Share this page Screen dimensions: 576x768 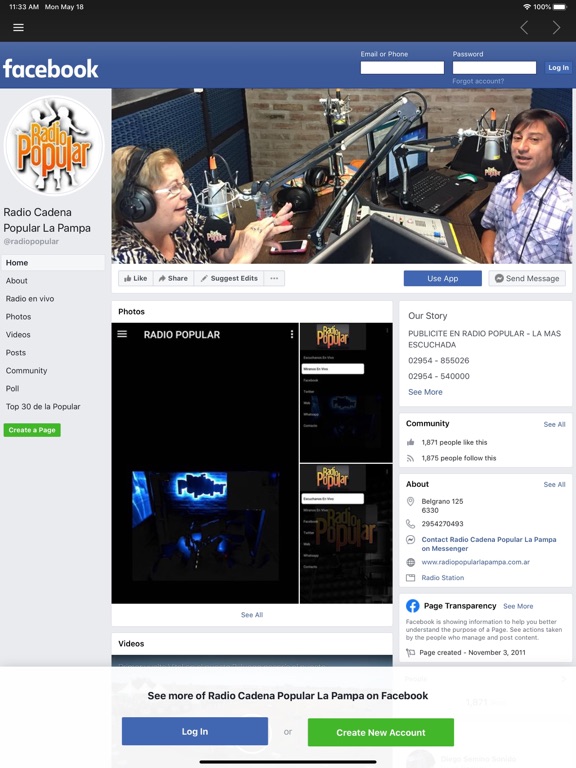click(x=173, y=278)
